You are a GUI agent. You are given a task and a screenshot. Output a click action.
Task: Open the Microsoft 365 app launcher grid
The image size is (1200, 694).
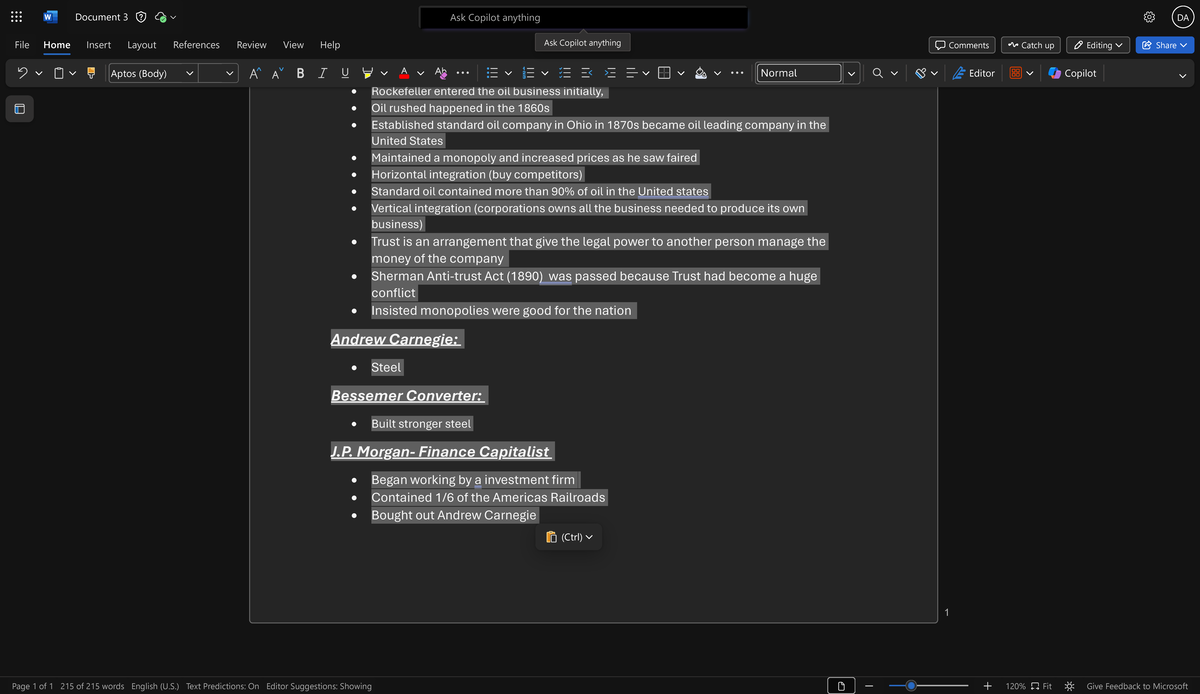[16, 17]
